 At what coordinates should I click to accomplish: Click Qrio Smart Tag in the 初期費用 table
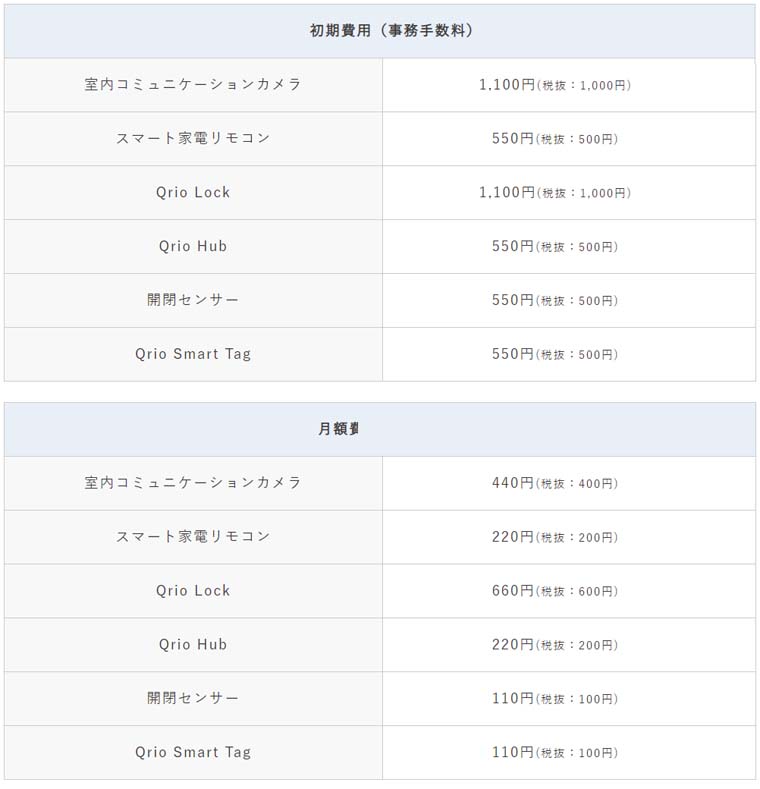(193, 354)
